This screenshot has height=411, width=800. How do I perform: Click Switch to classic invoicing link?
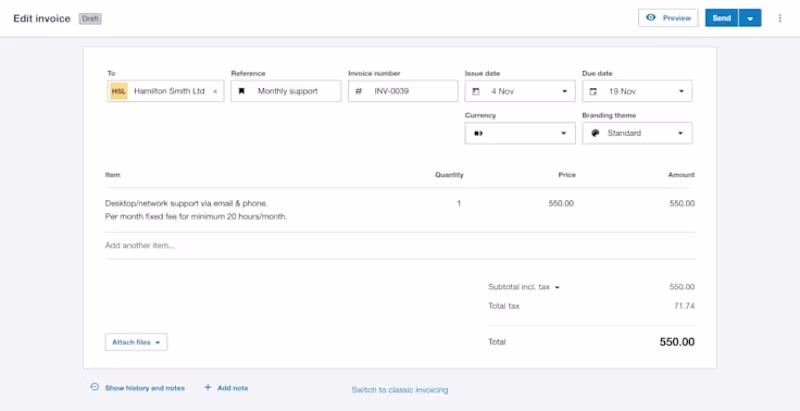[x=399, y=389]
